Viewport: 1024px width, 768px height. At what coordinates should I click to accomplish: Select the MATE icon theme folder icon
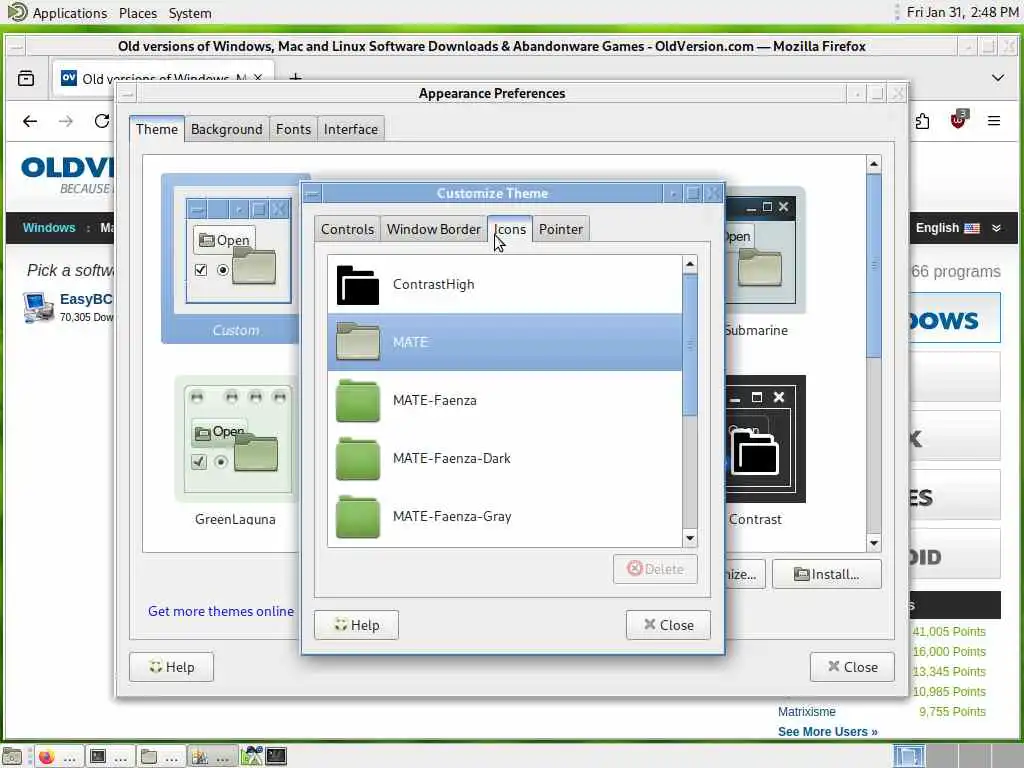(x=357, y=342)
